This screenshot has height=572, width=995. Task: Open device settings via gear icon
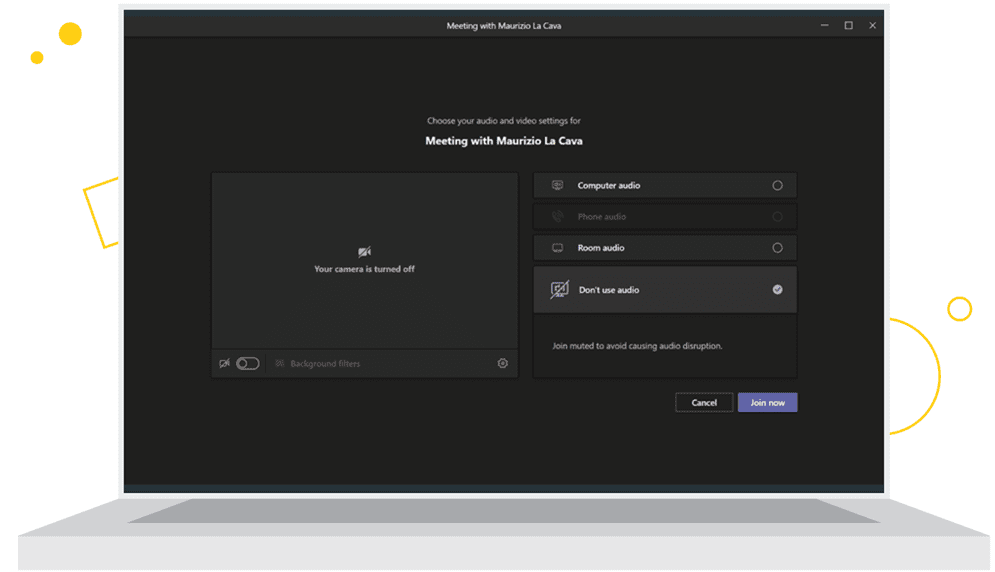[502, 364]
